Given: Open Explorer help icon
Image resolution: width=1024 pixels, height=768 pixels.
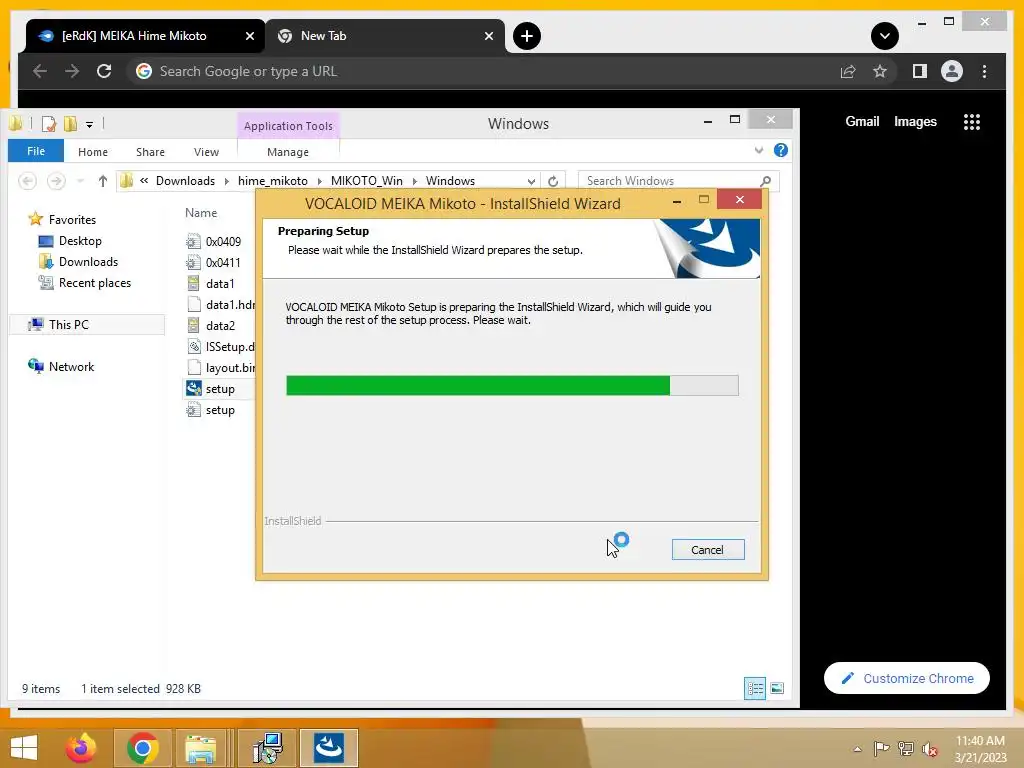Looking at the screenshot, I should 780,150.
